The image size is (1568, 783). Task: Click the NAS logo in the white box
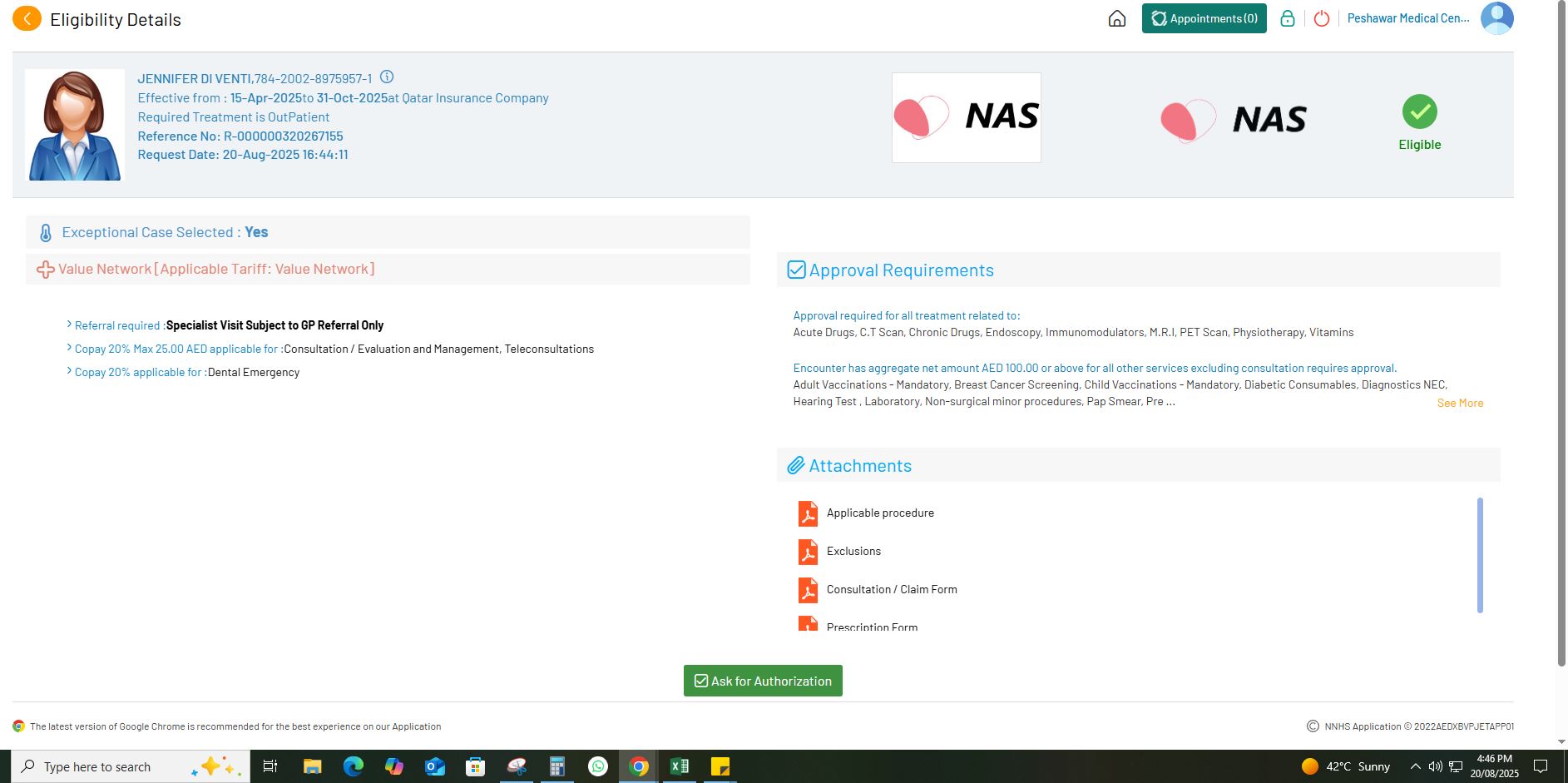[x=966, y=117]
